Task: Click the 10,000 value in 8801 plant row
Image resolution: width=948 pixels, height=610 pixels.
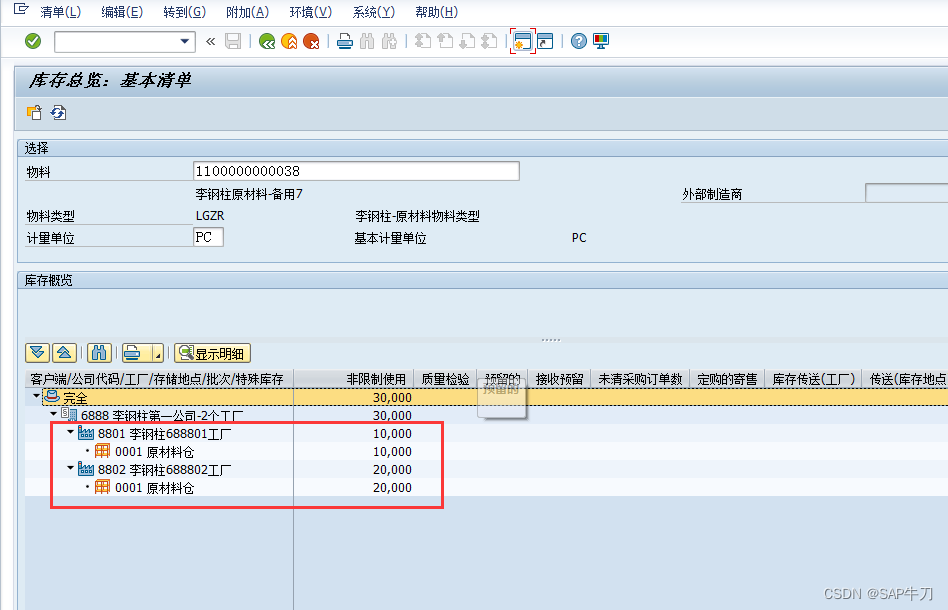Action: 392,434
